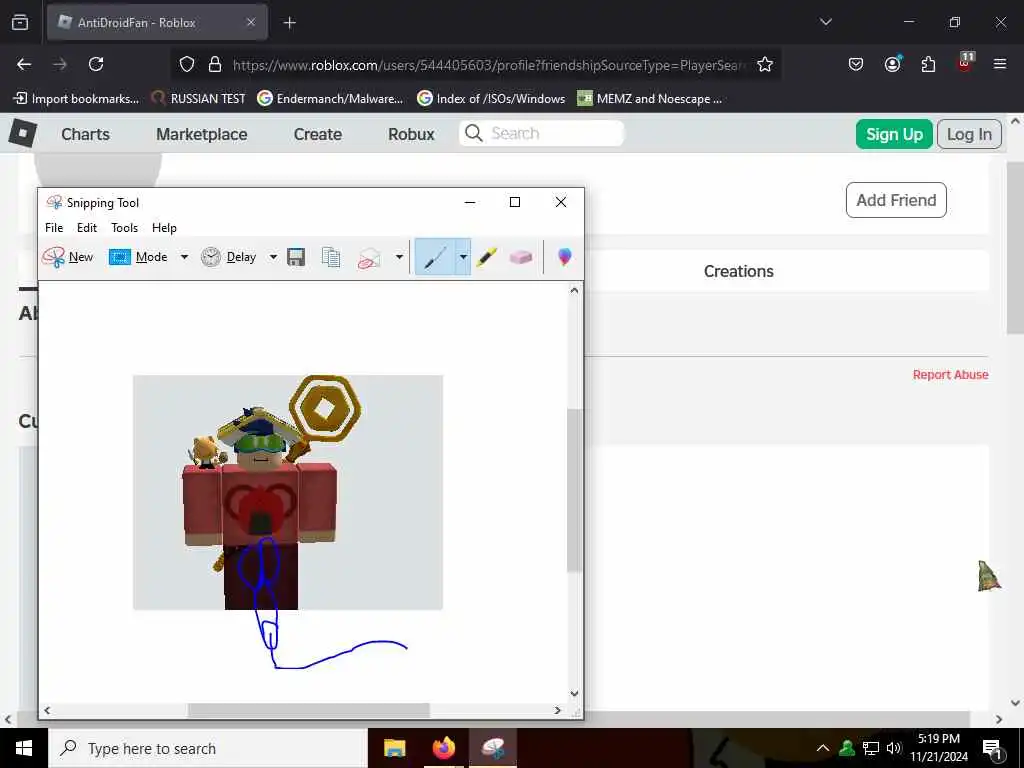
Task: Open the uBlock extension icon with badge 11
Action: pyautogui.click(x=965, y=62)
